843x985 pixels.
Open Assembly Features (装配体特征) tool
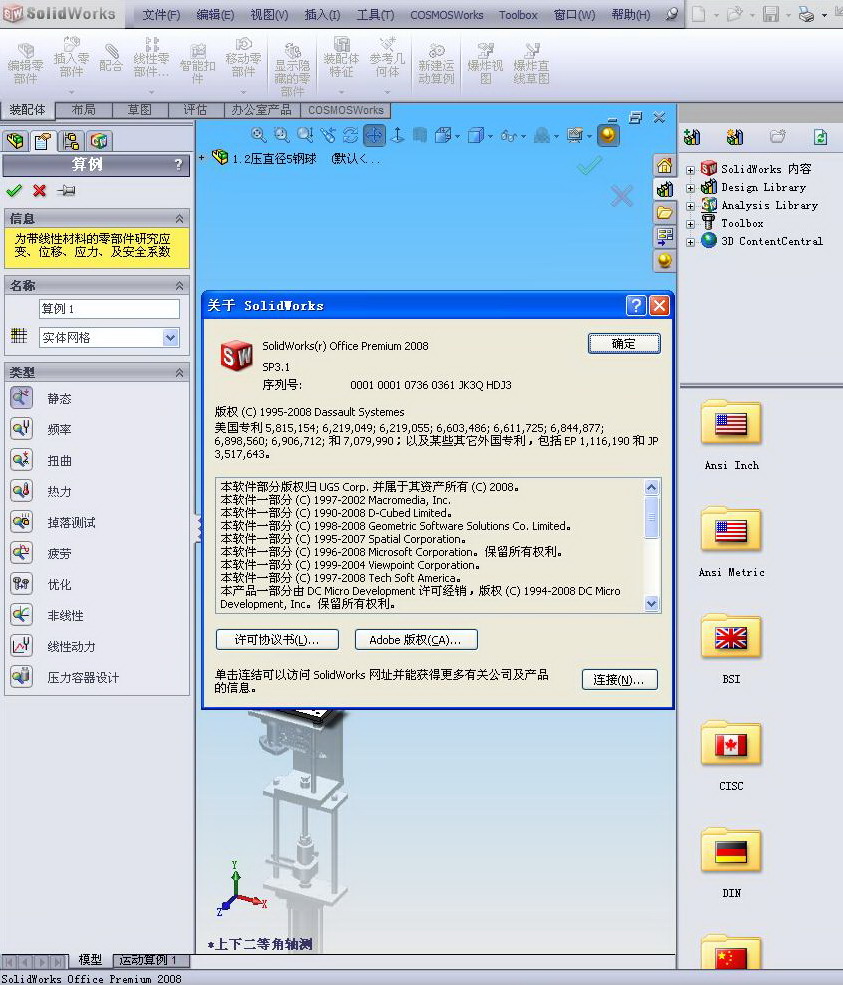tap(341, 58)
